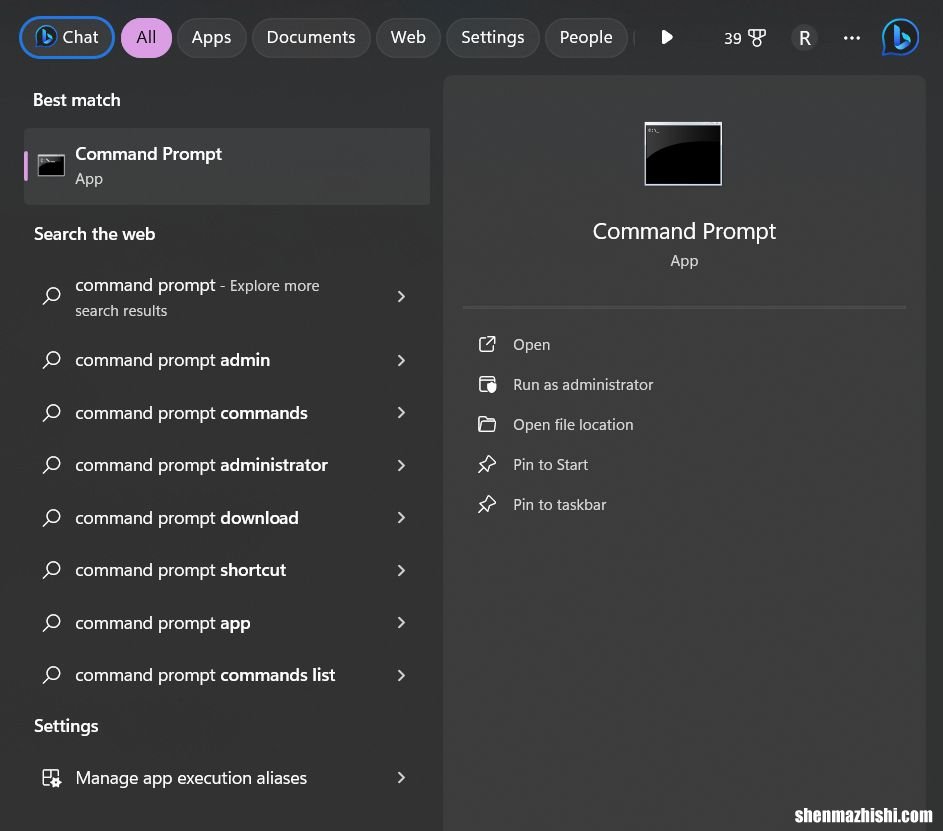Switch to the Apps filter tab
This screenshot has width=943, height=831.
pyautogui.click(x=211, y=37)
